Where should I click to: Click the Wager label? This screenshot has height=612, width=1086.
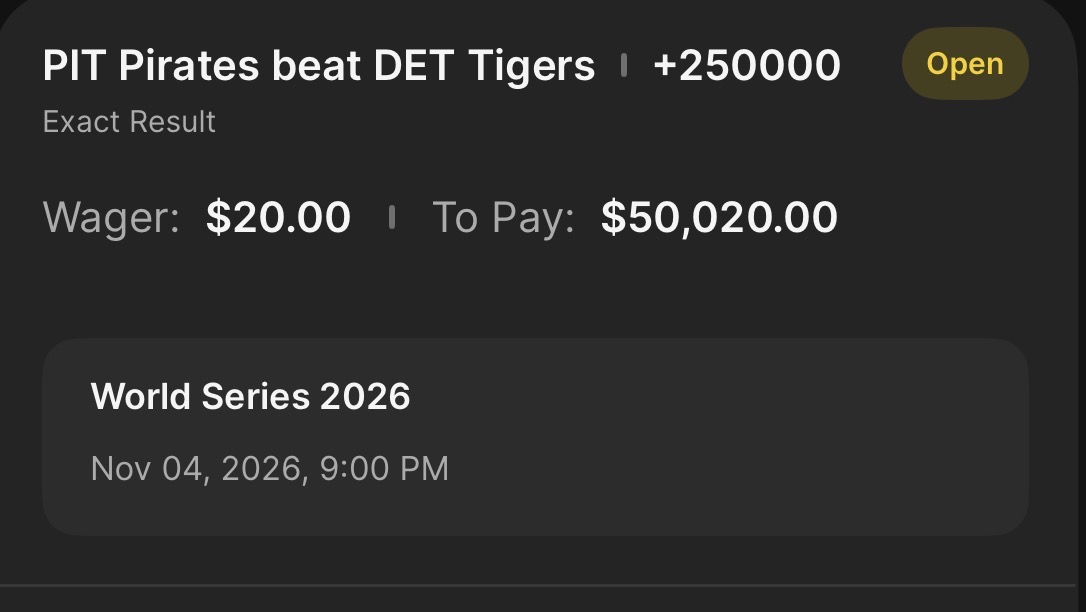coord(111,217)
